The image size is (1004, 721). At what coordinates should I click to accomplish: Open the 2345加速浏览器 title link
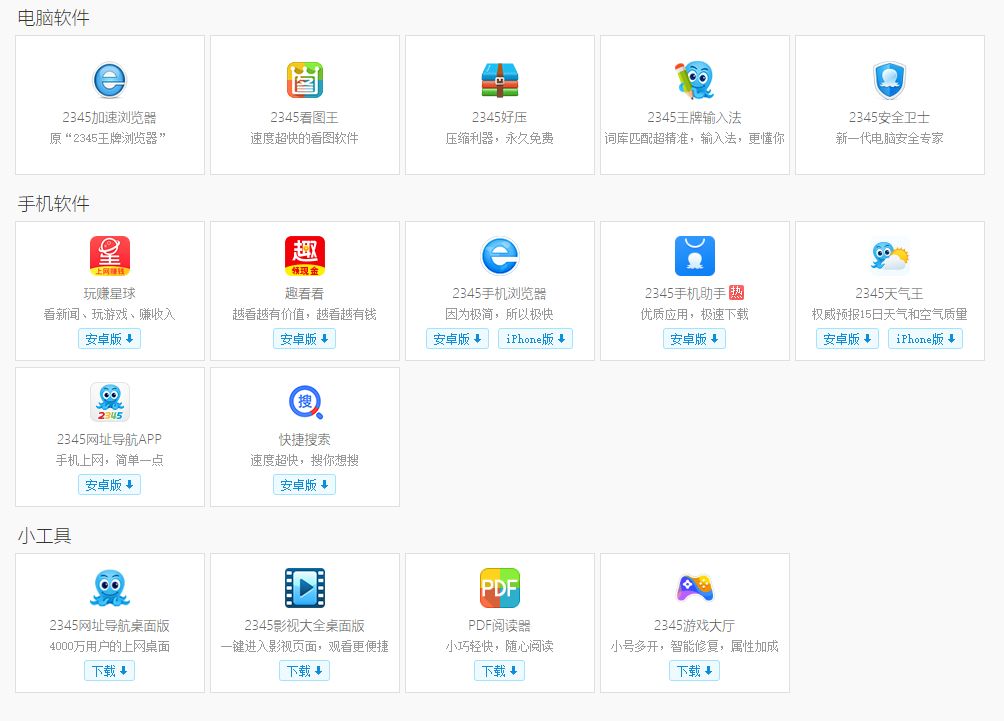109,117
